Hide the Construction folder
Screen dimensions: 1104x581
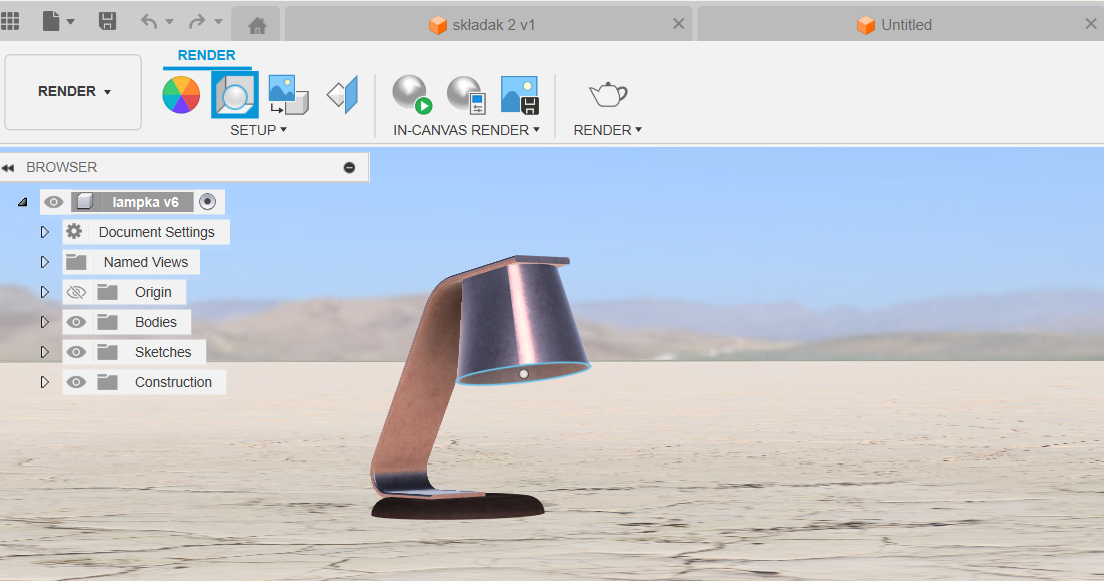[76, 382]
